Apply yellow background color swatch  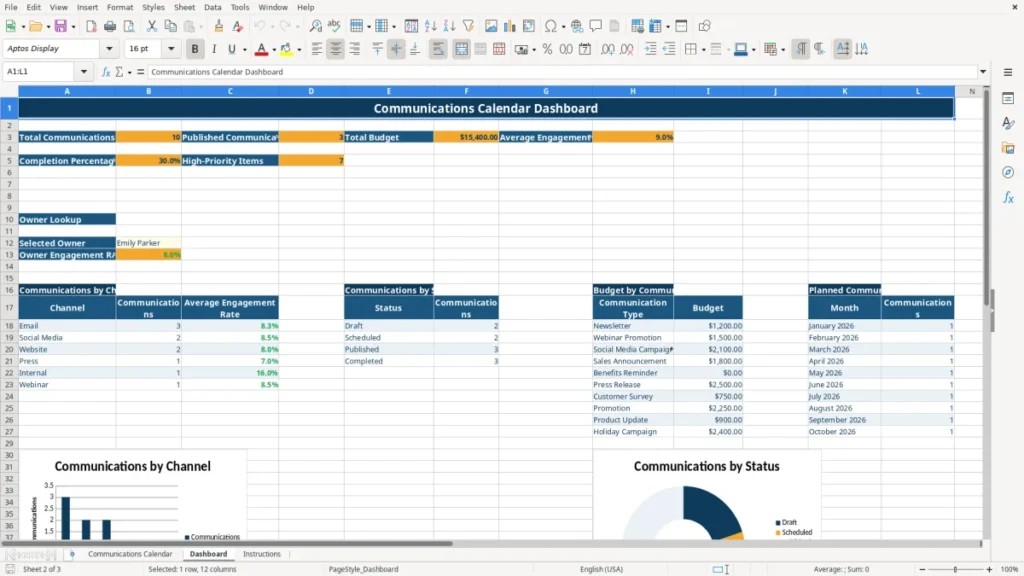[286, 50]
